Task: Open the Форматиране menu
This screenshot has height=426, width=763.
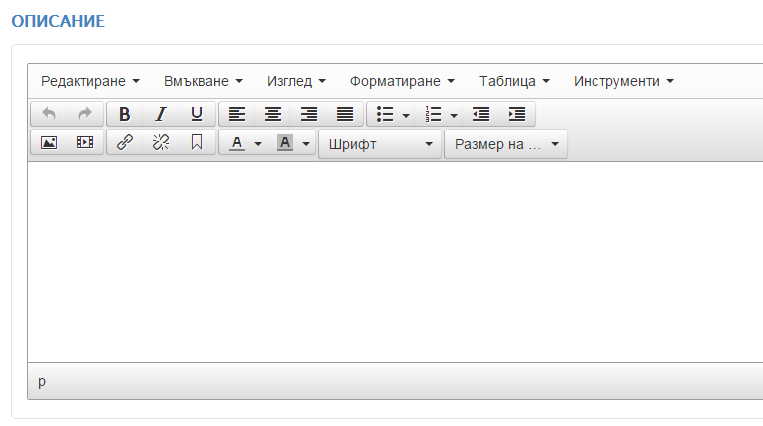Action: [402, 81]
